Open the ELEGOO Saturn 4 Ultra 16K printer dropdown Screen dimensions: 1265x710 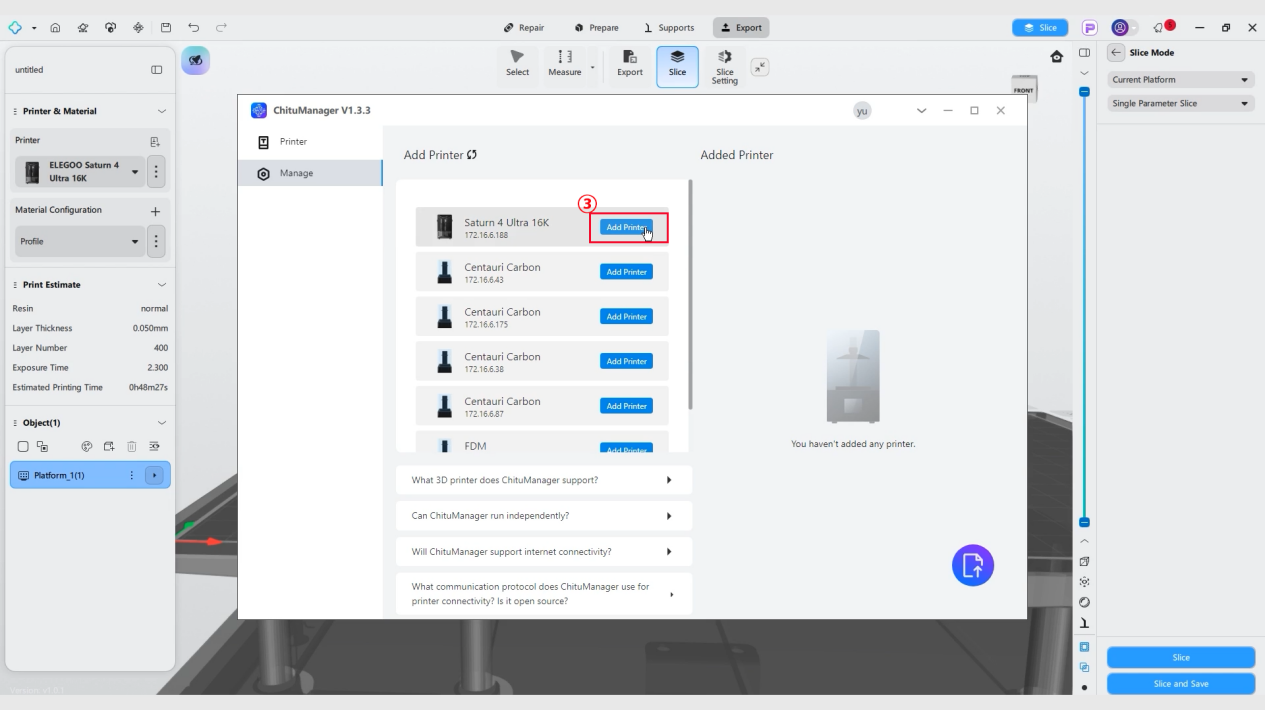pos(79,171)
